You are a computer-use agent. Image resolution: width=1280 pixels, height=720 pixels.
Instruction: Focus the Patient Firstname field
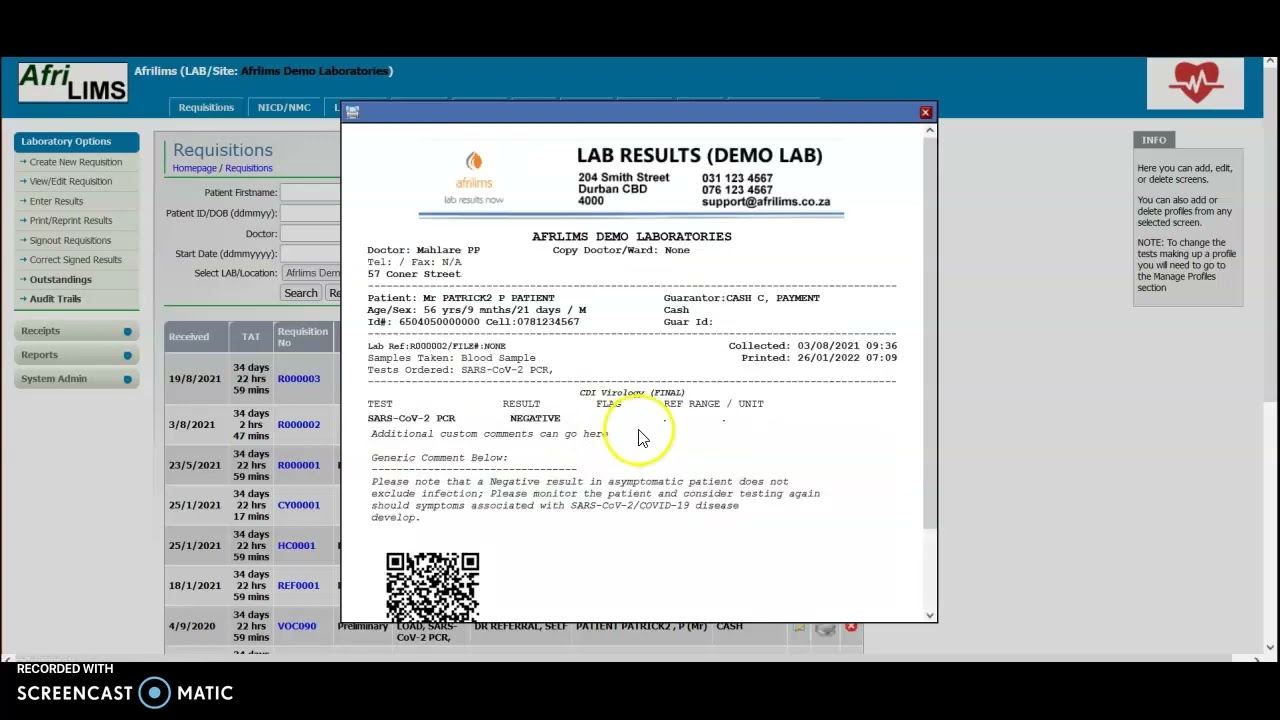coord(311,192)
